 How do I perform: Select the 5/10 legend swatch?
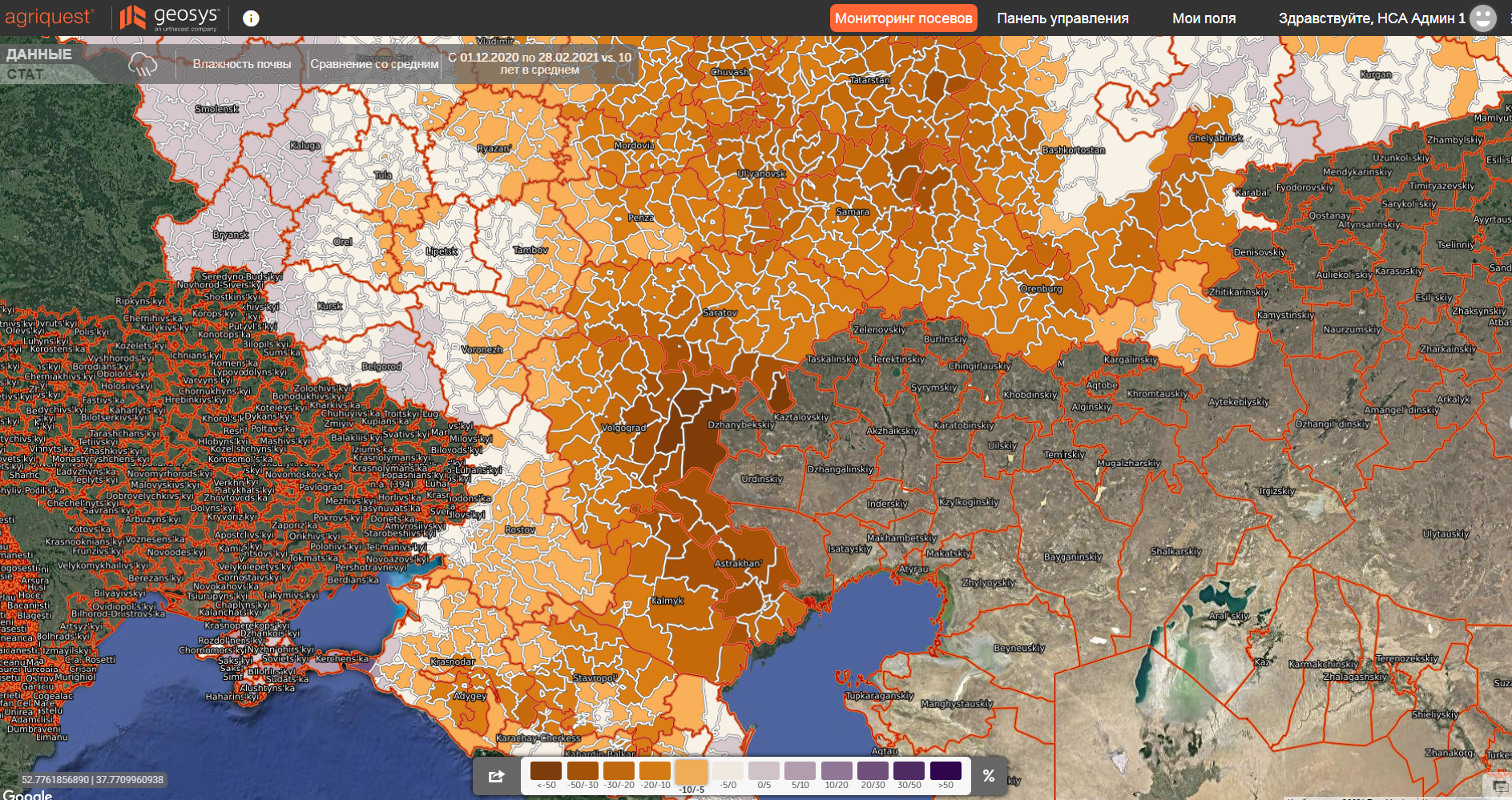pos(800,771)
